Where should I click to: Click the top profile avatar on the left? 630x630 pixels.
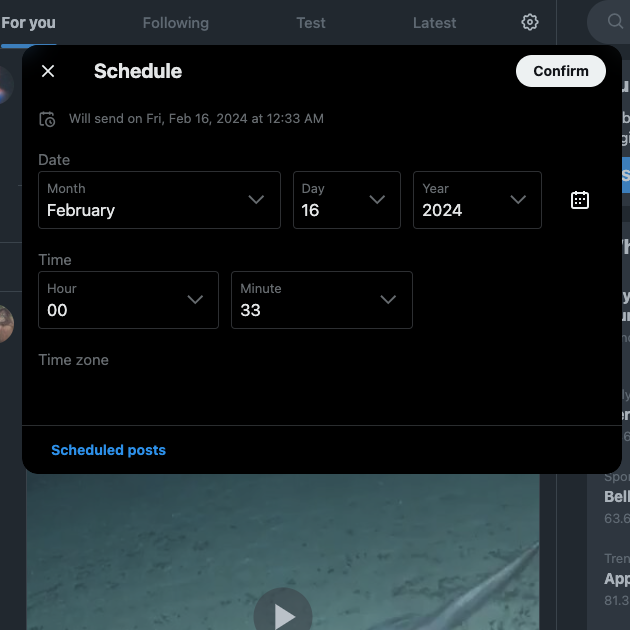coord(8,85)
